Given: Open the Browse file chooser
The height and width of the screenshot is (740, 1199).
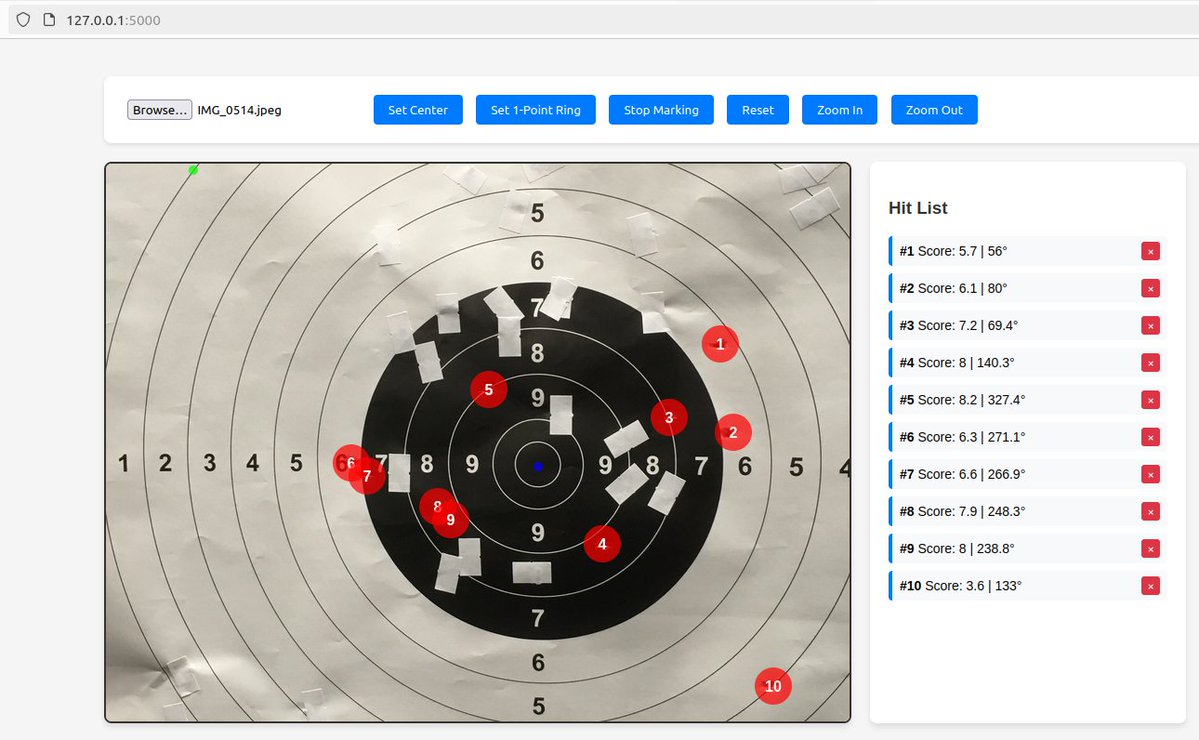Looking at the screenshot, I should [159, 110].
